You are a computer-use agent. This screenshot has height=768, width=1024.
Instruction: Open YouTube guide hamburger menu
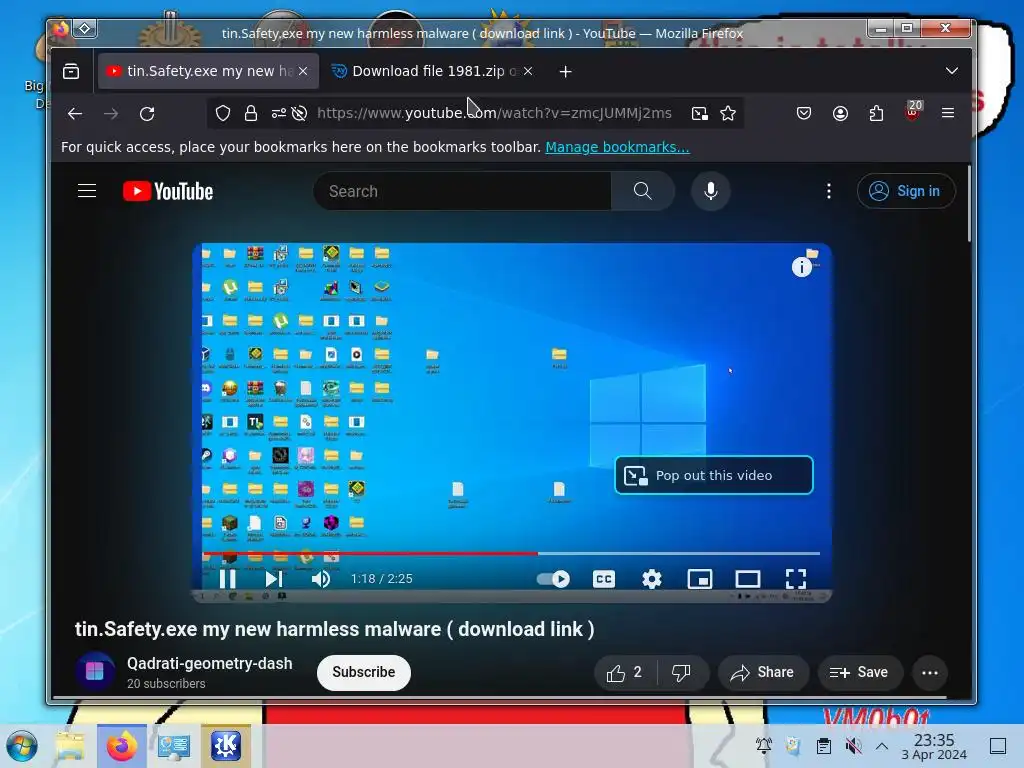87,191
